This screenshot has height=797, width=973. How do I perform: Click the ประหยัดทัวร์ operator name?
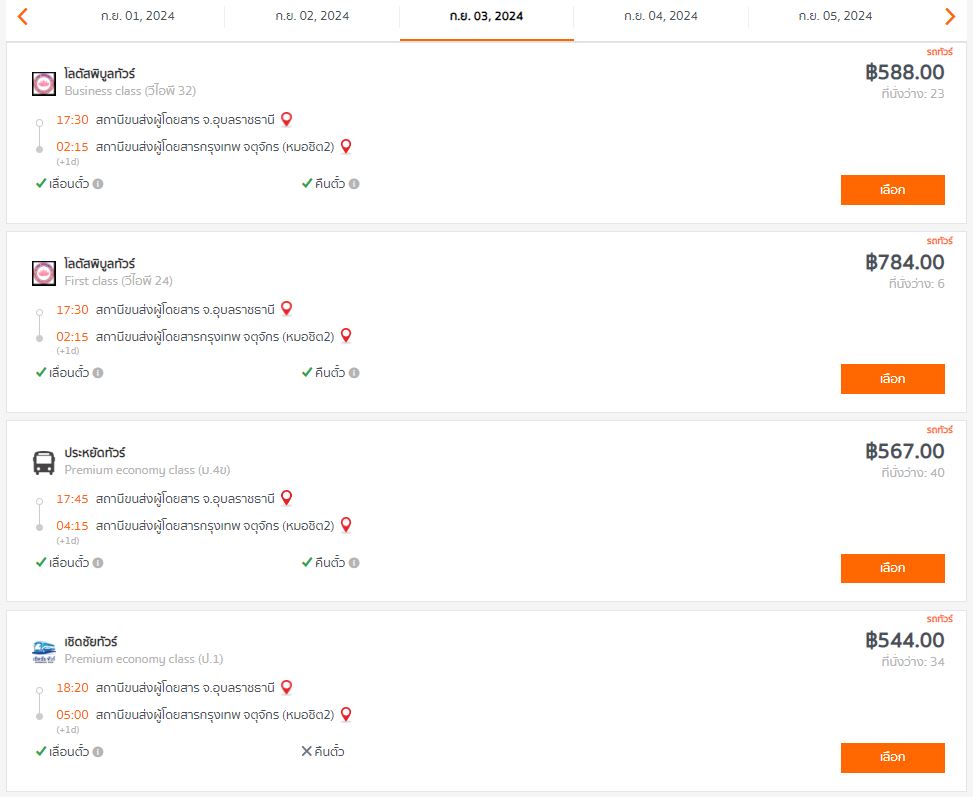pyautogui.click(x=95, y=453)
